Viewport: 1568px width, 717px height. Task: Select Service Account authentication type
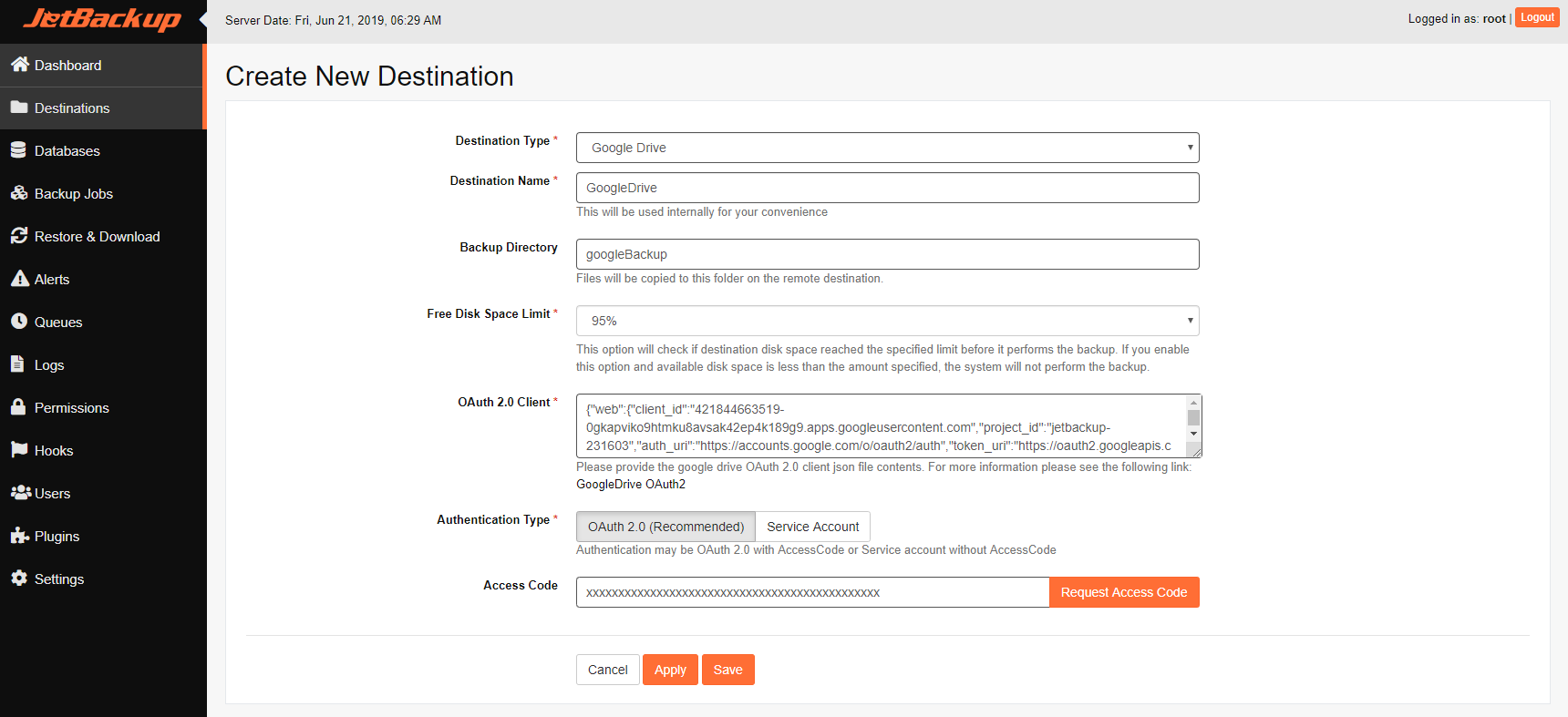click(x=812, y=527)
